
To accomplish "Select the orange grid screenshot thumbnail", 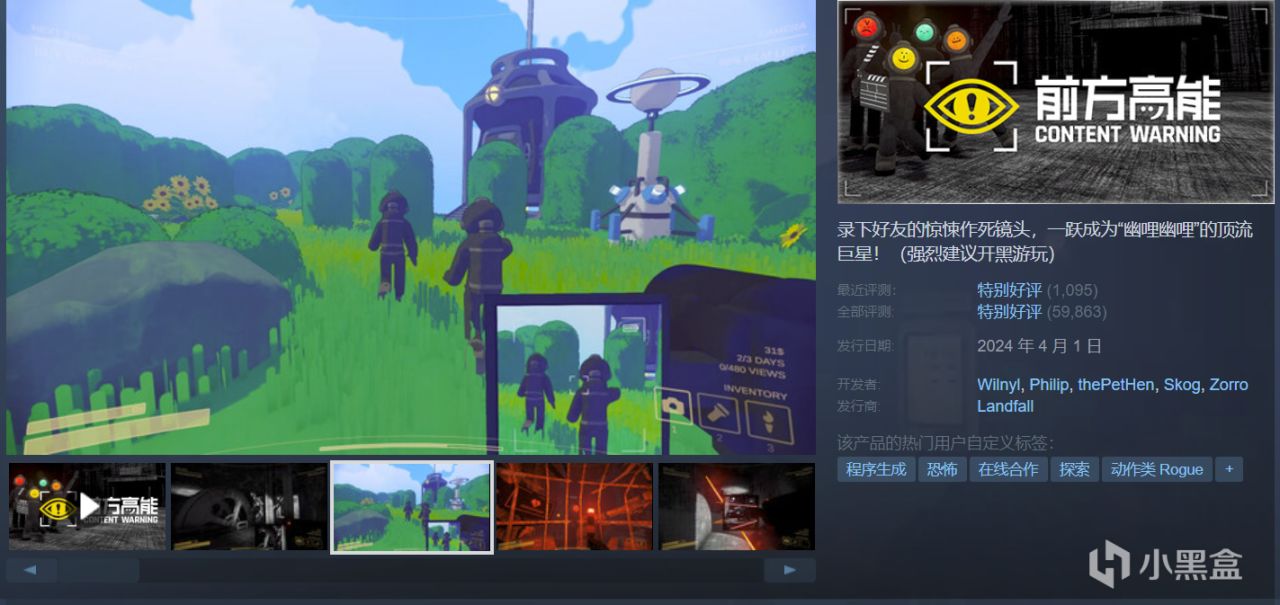I will (574, 506).
